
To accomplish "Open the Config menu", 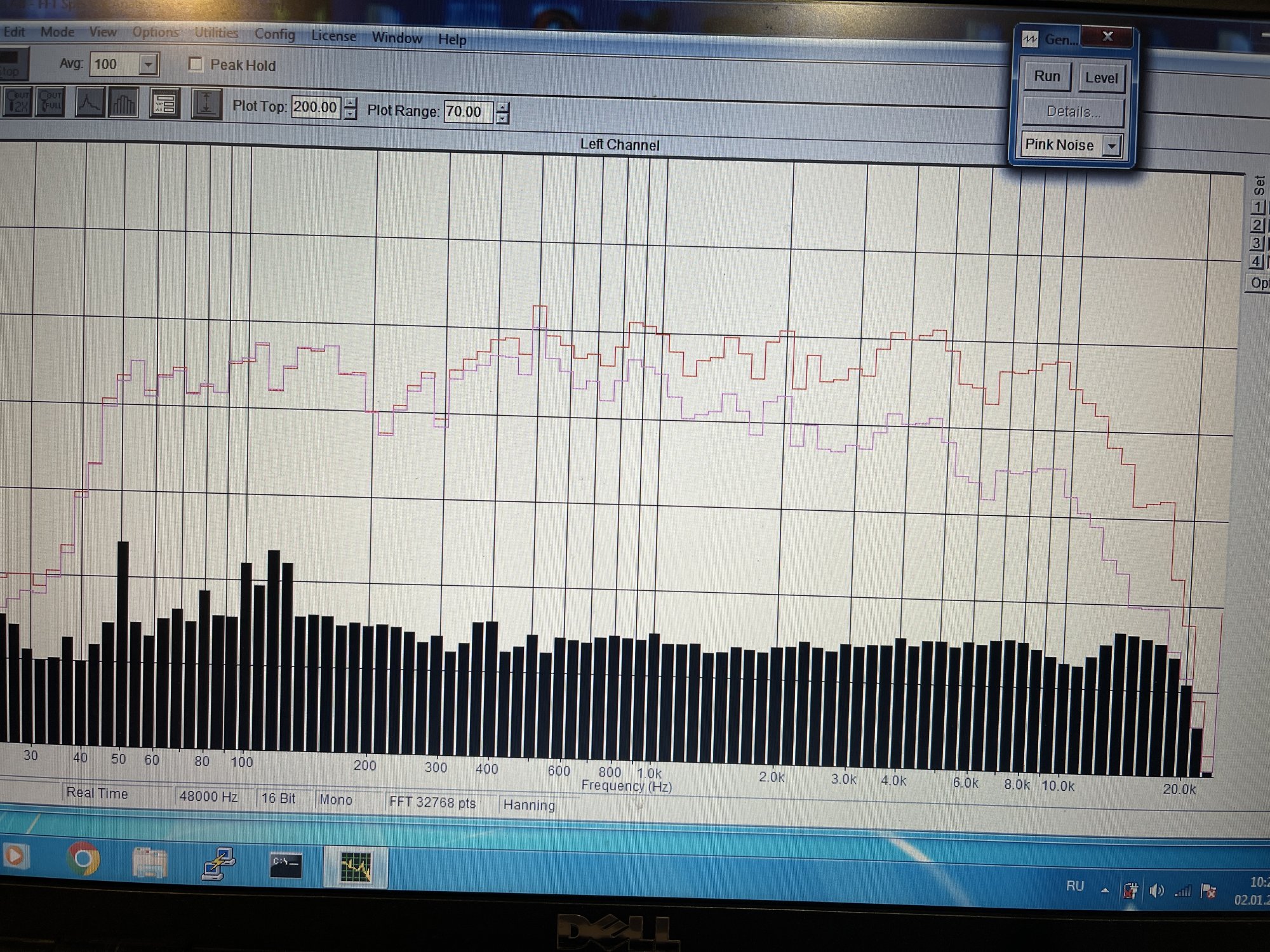I will [274, 34].
